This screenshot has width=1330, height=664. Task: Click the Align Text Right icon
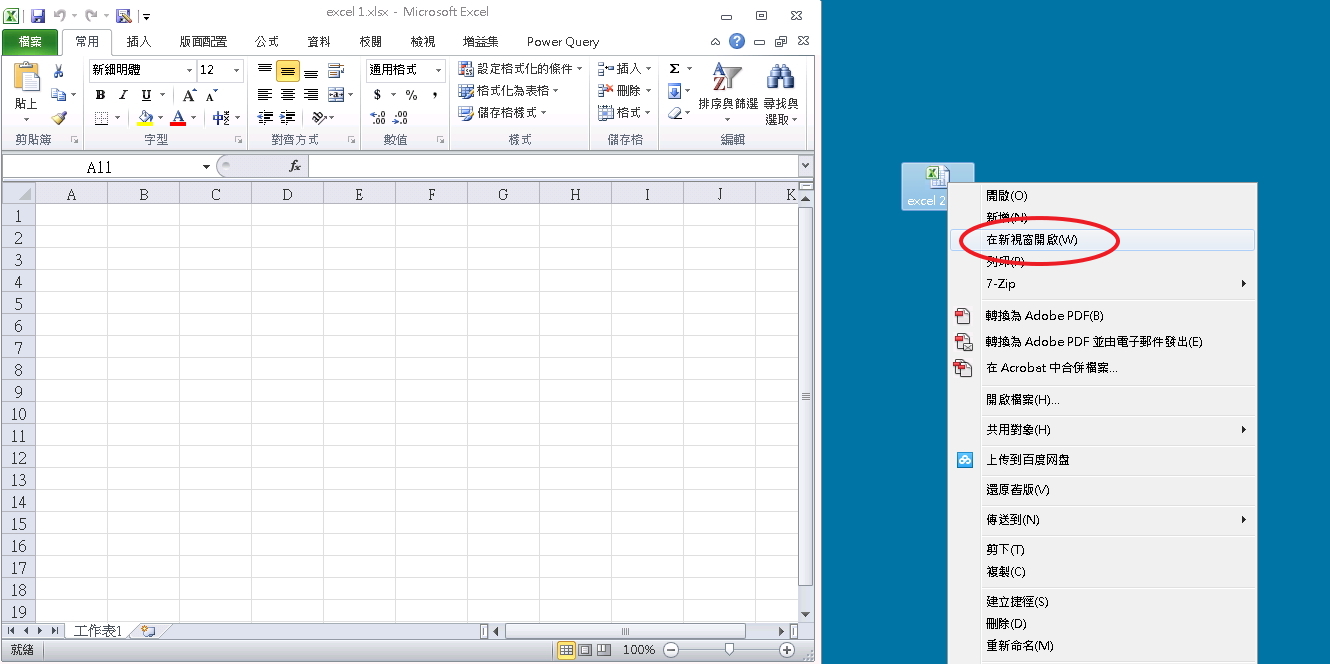pyautogui.click(x=311, y=95)
